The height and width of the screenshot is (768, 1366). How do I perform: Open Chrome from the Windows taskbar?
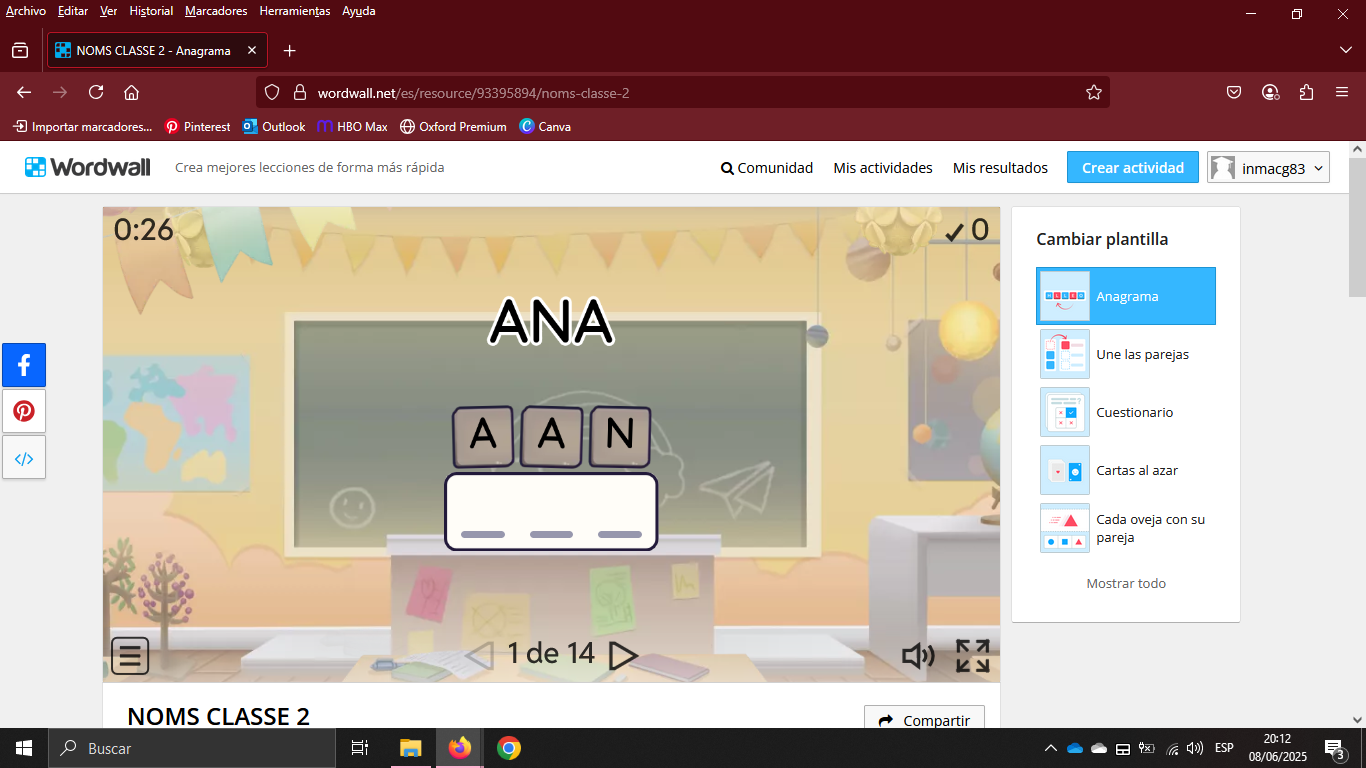point(509,748)
